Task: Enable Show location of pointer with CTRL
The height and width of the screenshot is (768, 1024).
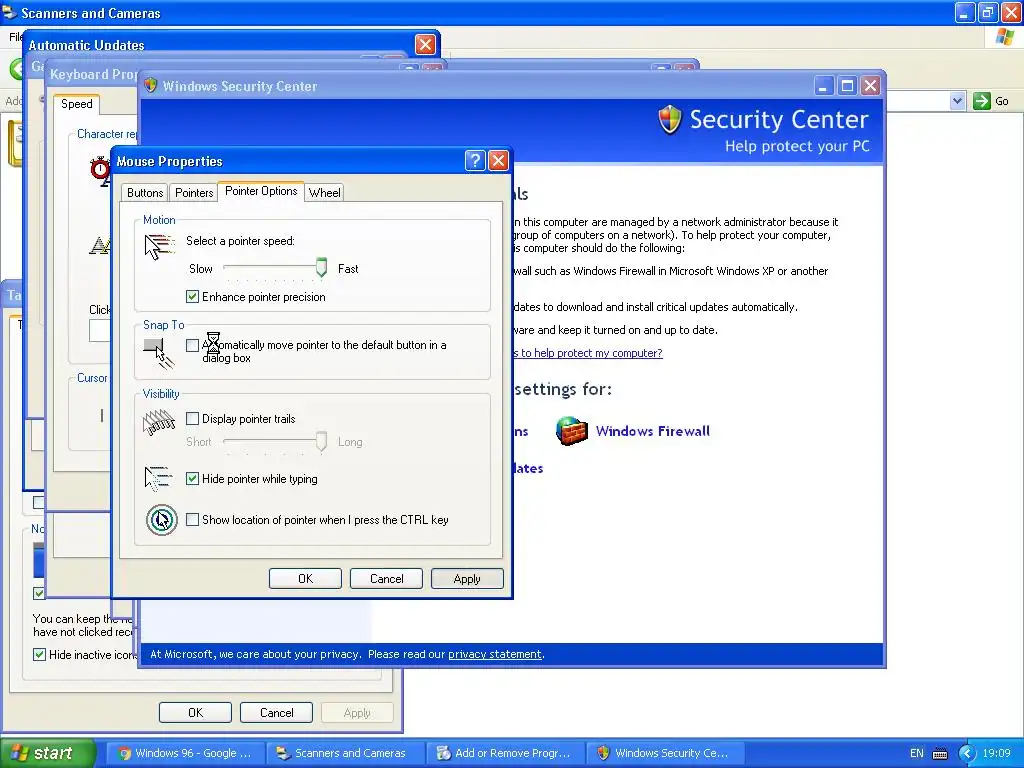Action: pos(192,520)
